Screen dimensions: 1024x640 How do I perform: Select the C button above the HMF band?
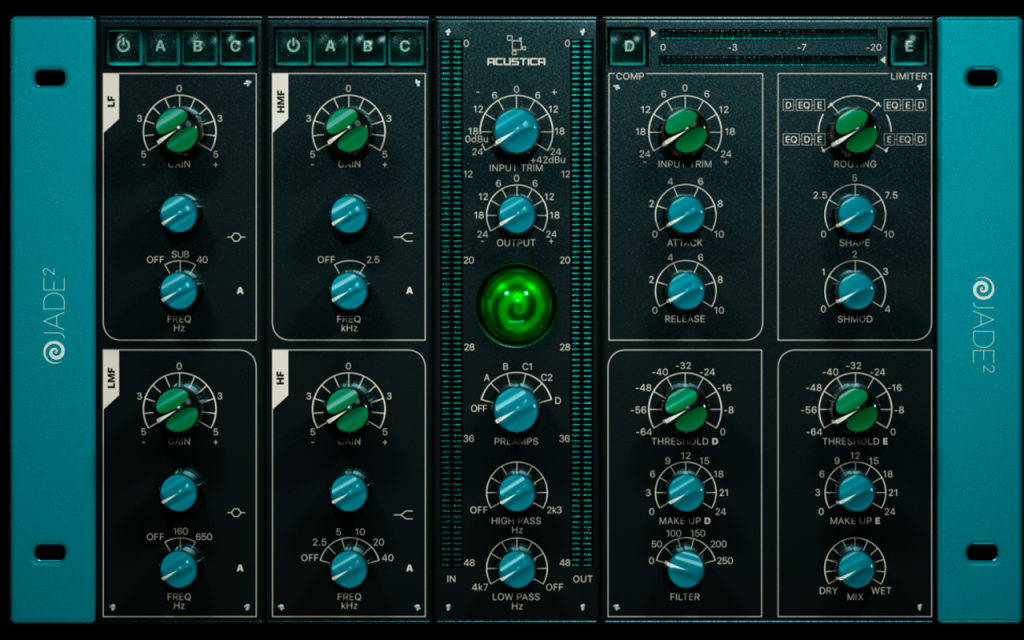click(x=406, y=46)
